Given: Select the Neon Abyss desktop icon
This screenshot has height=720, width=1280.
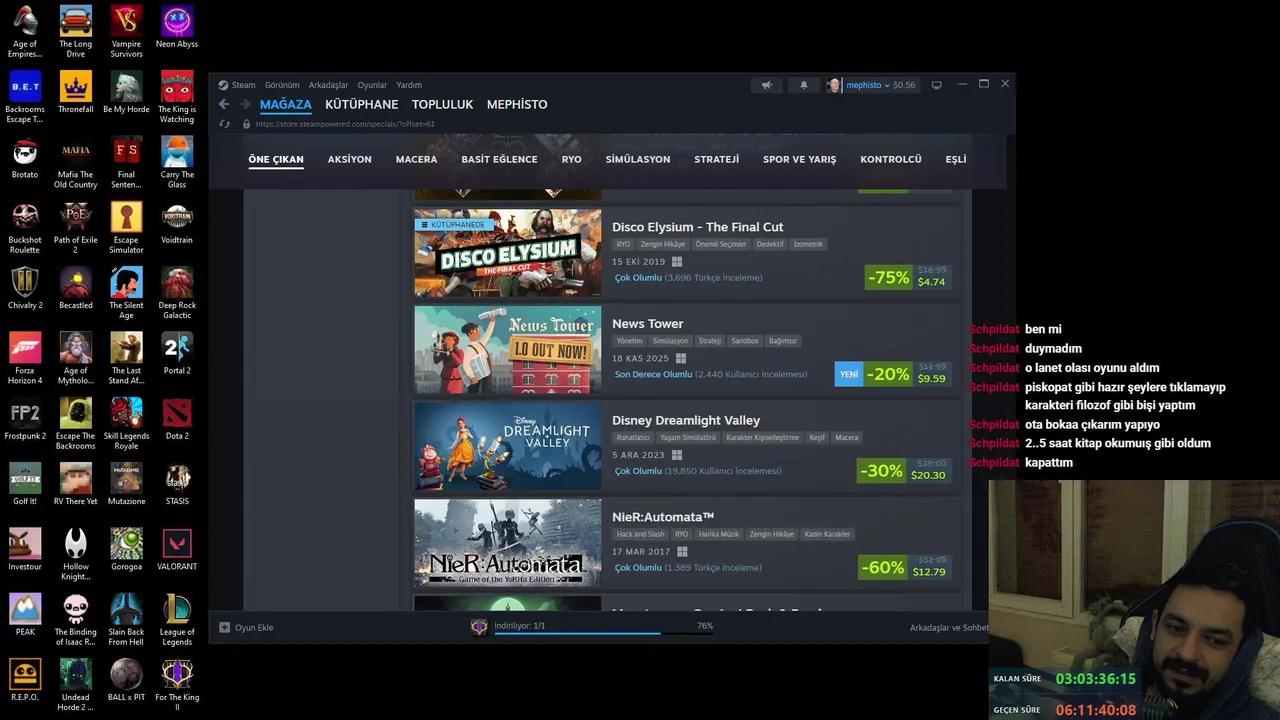Looking at the screenshot, I should point(177,26).
